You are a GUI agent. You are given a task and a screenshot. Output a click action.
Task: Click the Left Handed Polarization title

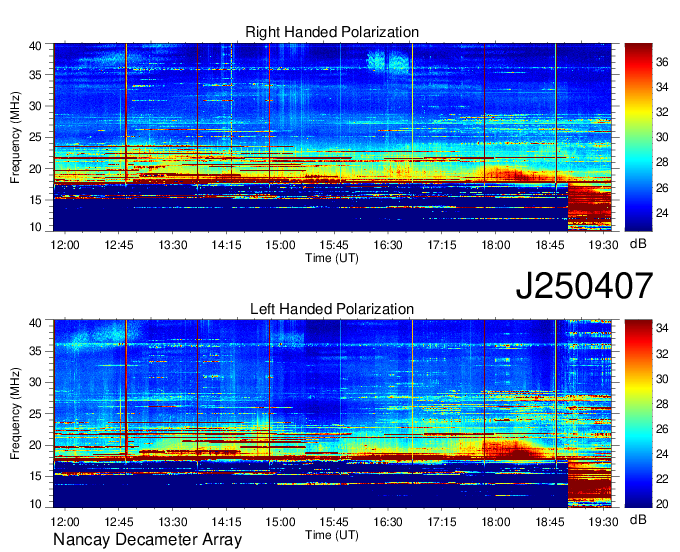(x=332, y=309)
